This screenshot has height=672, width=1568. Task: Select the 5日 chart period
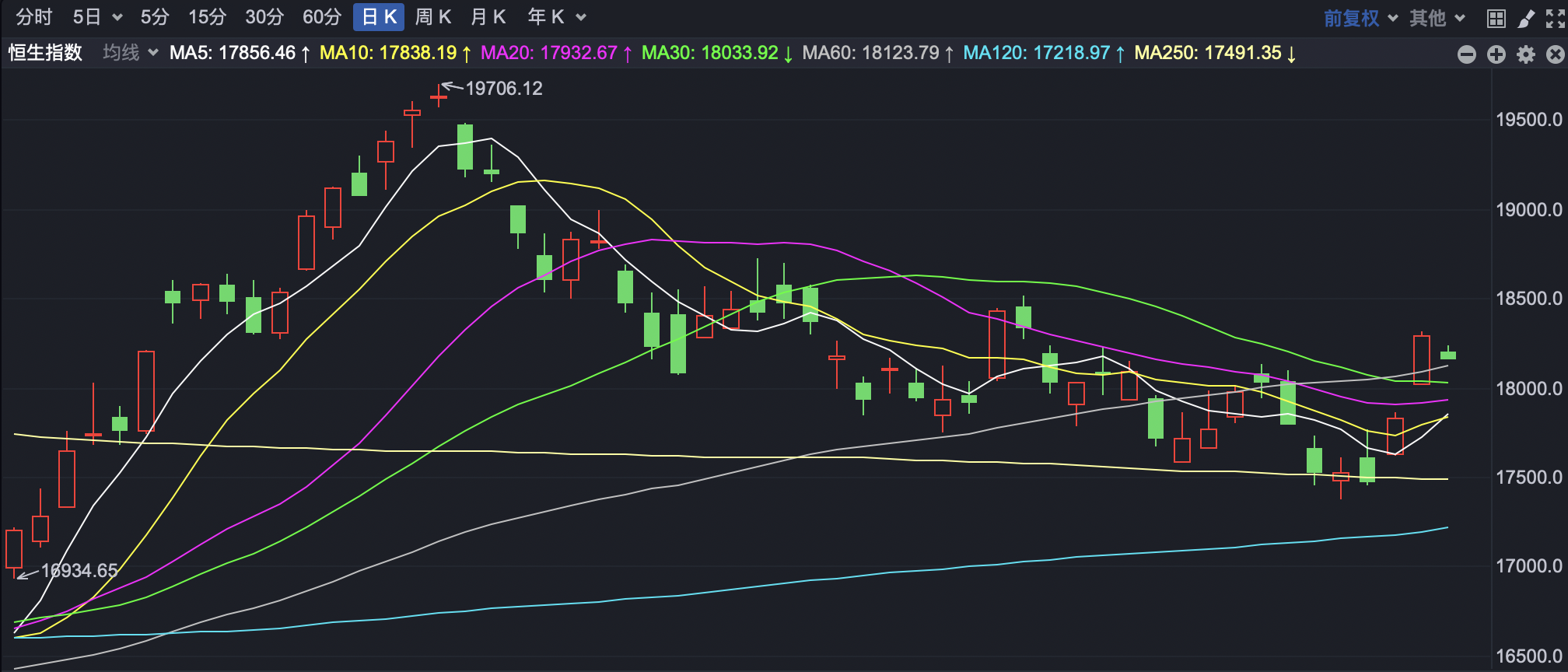tap(87, 17)
